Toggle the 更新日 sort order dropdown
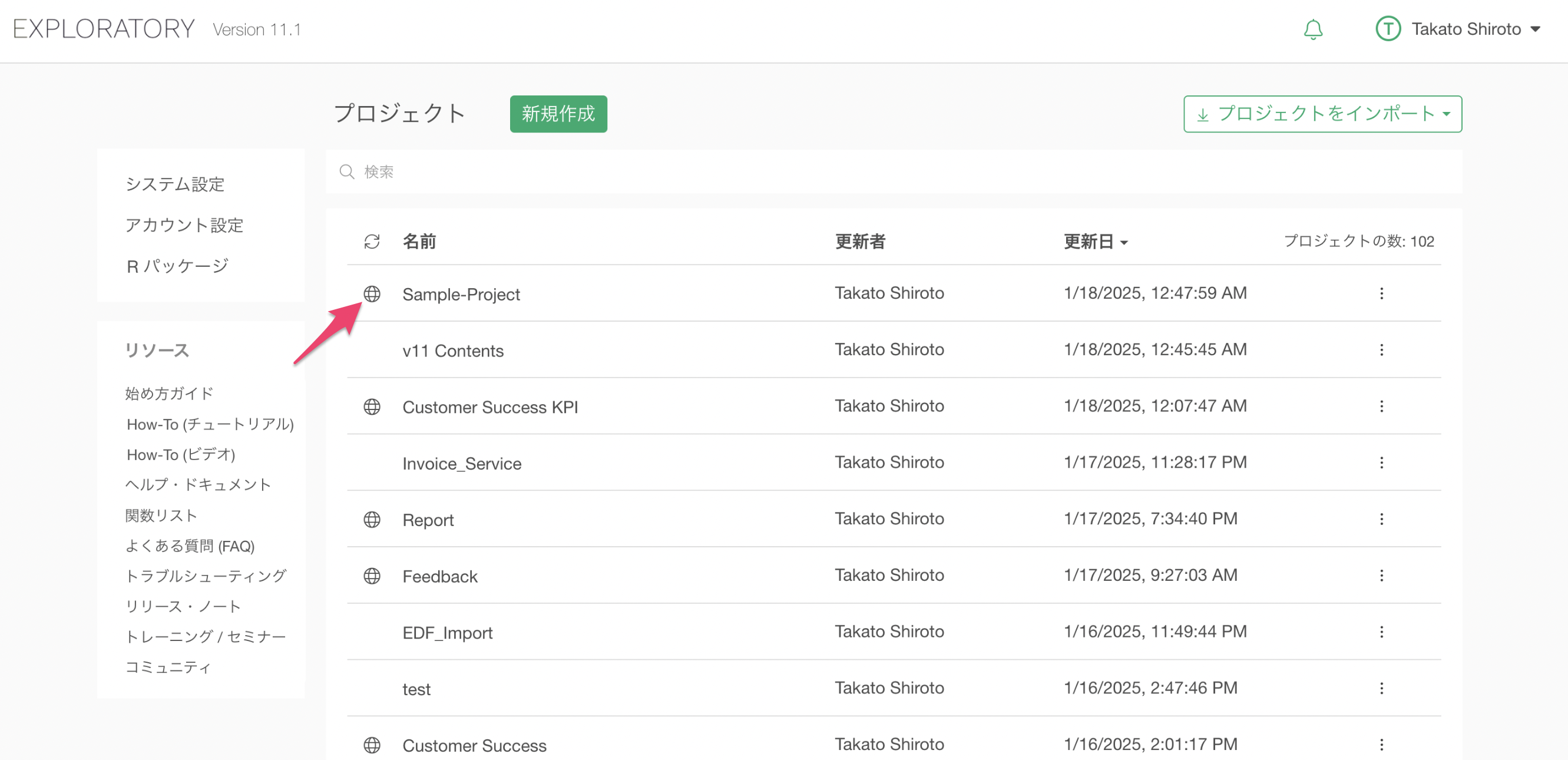Viewport: 1568px width, 760px height. pyautogui.click(x=1096, y=242)
